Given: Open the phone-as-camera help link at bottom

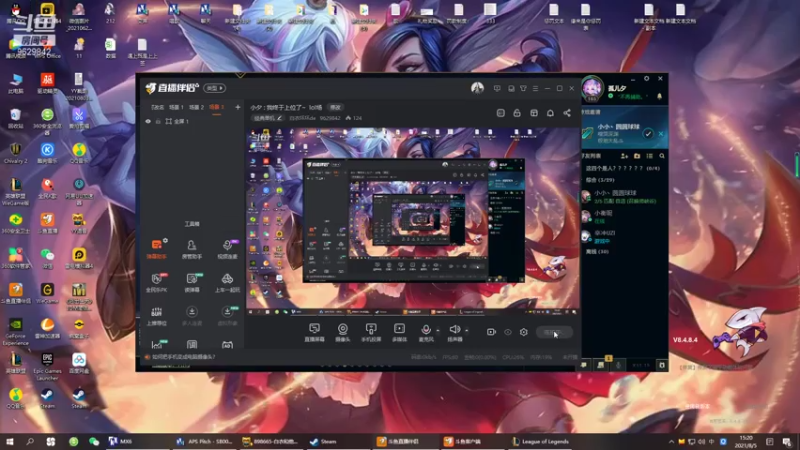Looking at the screenshot, I should click(x=184, y=357).
